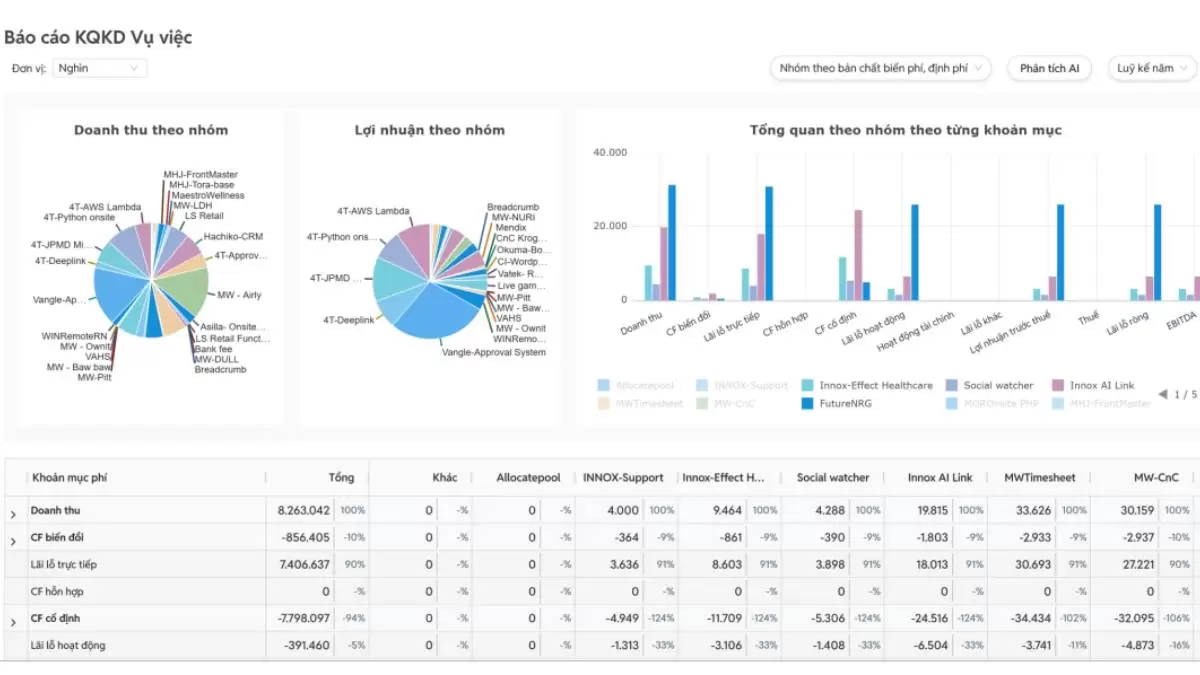Click the Innox AI Link legend marker
1200x675 pixels.
tap(1058, 385)
